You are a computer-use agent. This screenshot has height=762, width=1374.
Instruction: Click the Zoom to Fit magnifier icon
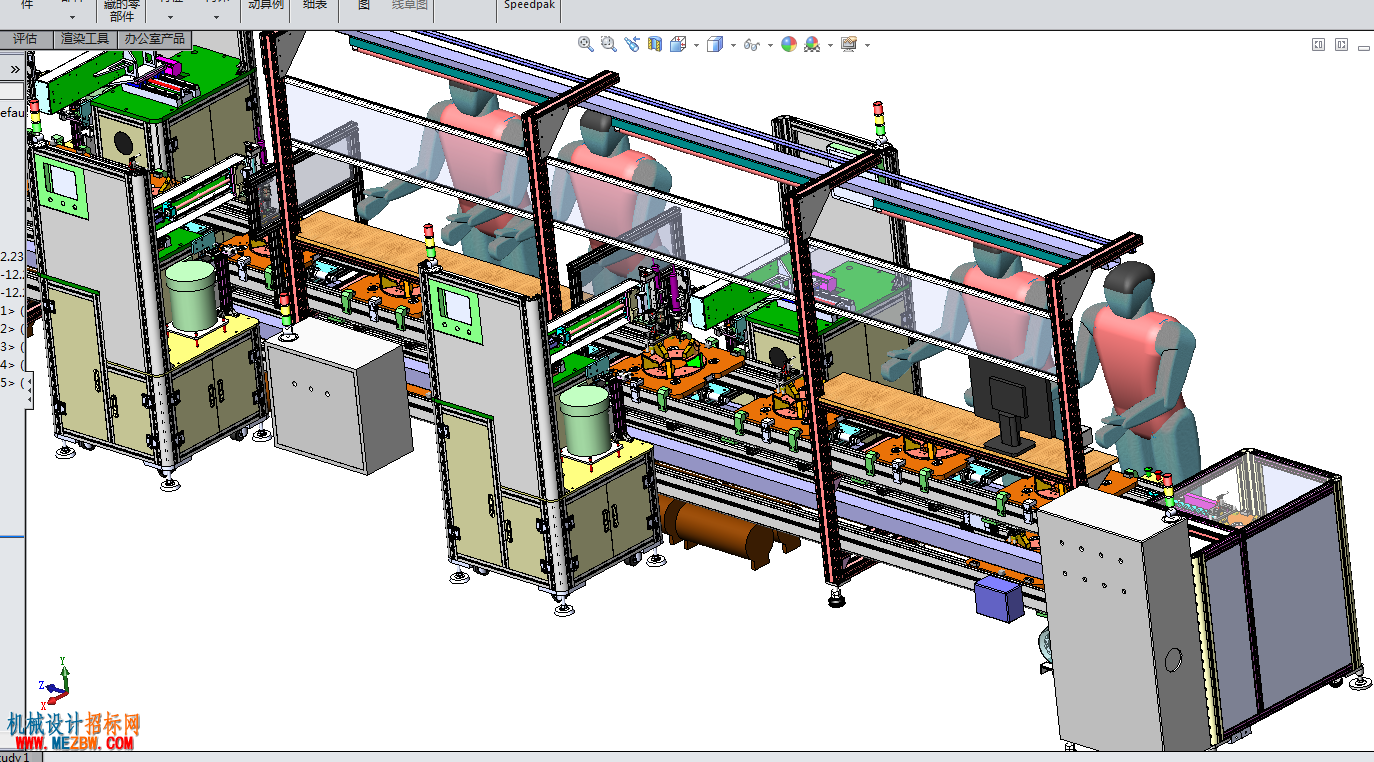coord(586,44)
